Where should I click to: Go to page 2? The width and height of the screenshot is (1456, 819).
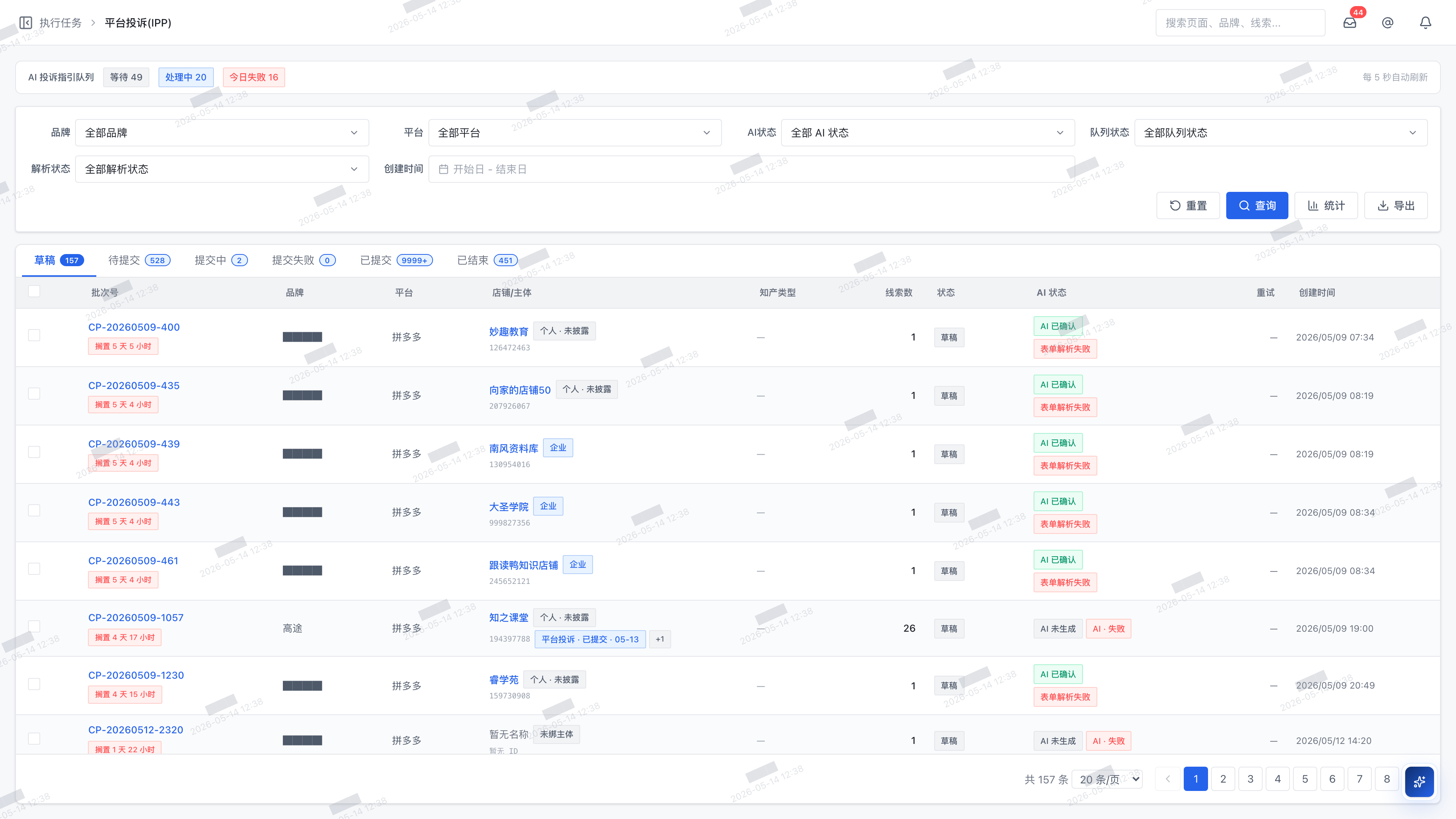click(1223, 779)
